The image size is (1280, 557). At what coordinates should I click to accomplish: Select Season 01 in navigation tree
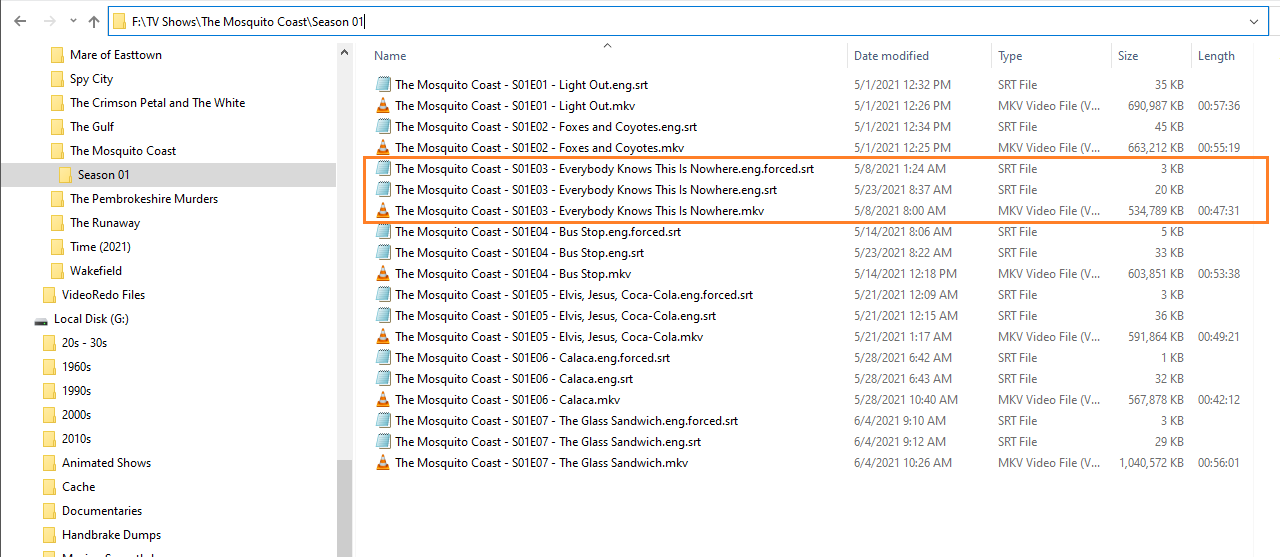pos(104,175)
